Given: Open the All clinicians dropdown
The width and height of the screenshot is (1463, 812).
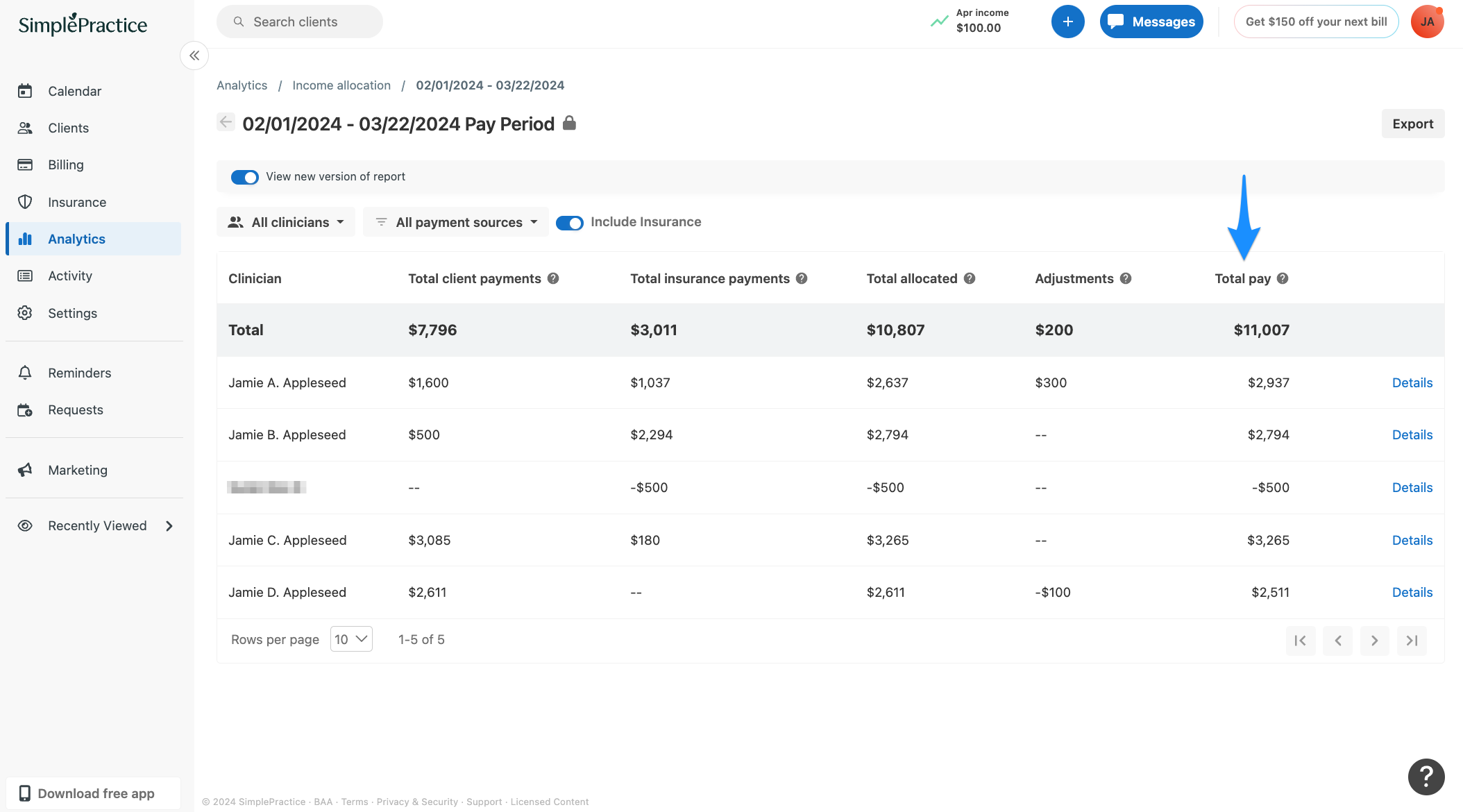Looking at the screenshot, I should pos(285,222).
